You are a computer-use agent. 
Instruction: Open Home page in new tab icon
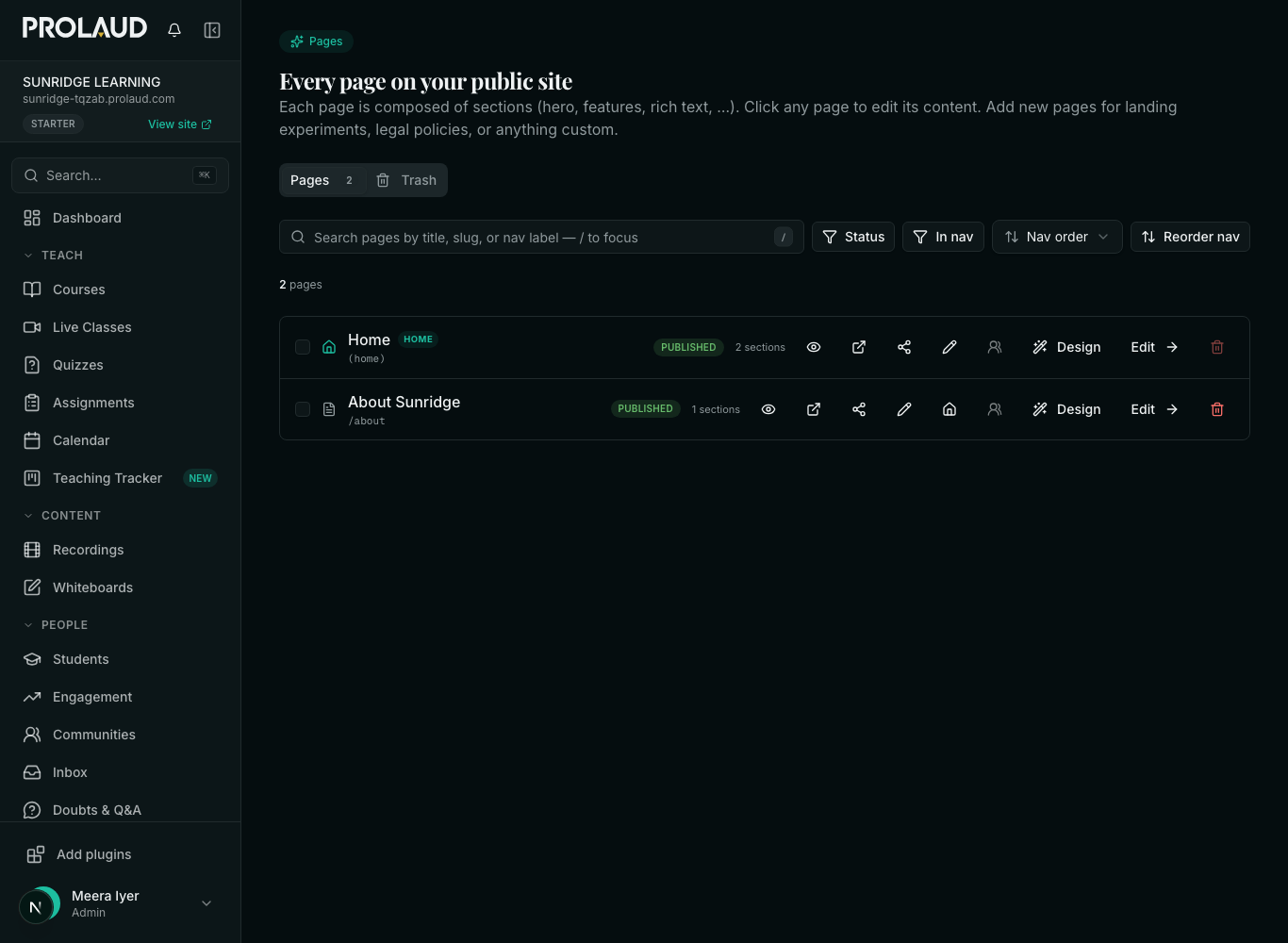tap(859, 347)
